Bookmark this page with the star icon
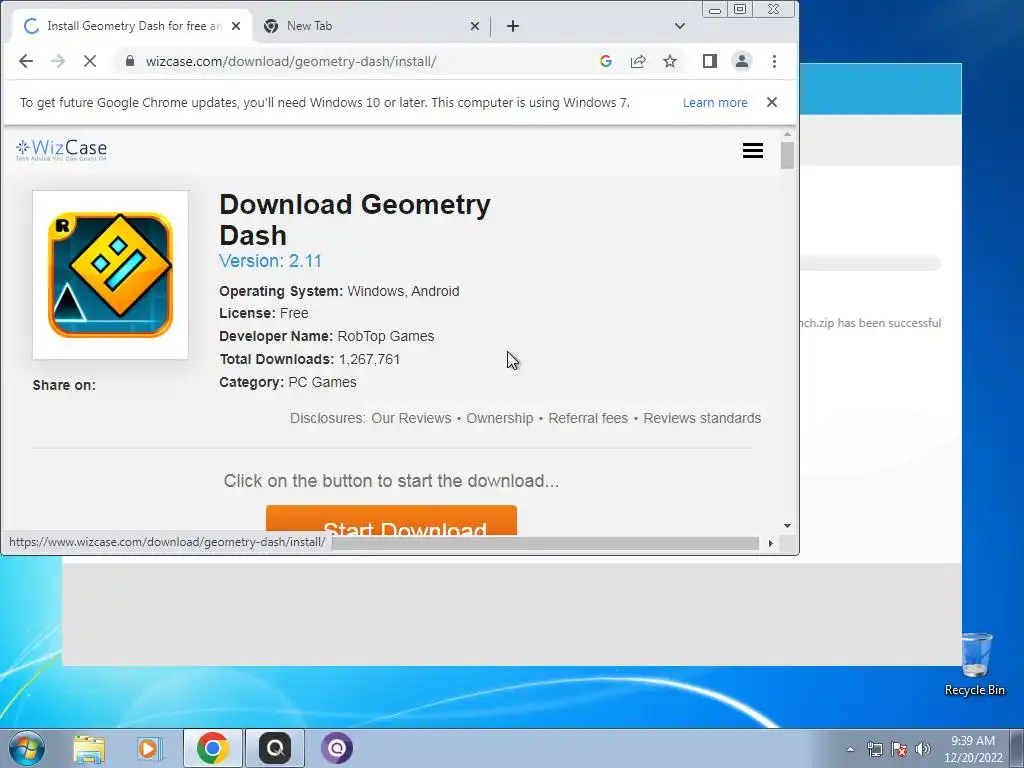 [x=669, y=61]
